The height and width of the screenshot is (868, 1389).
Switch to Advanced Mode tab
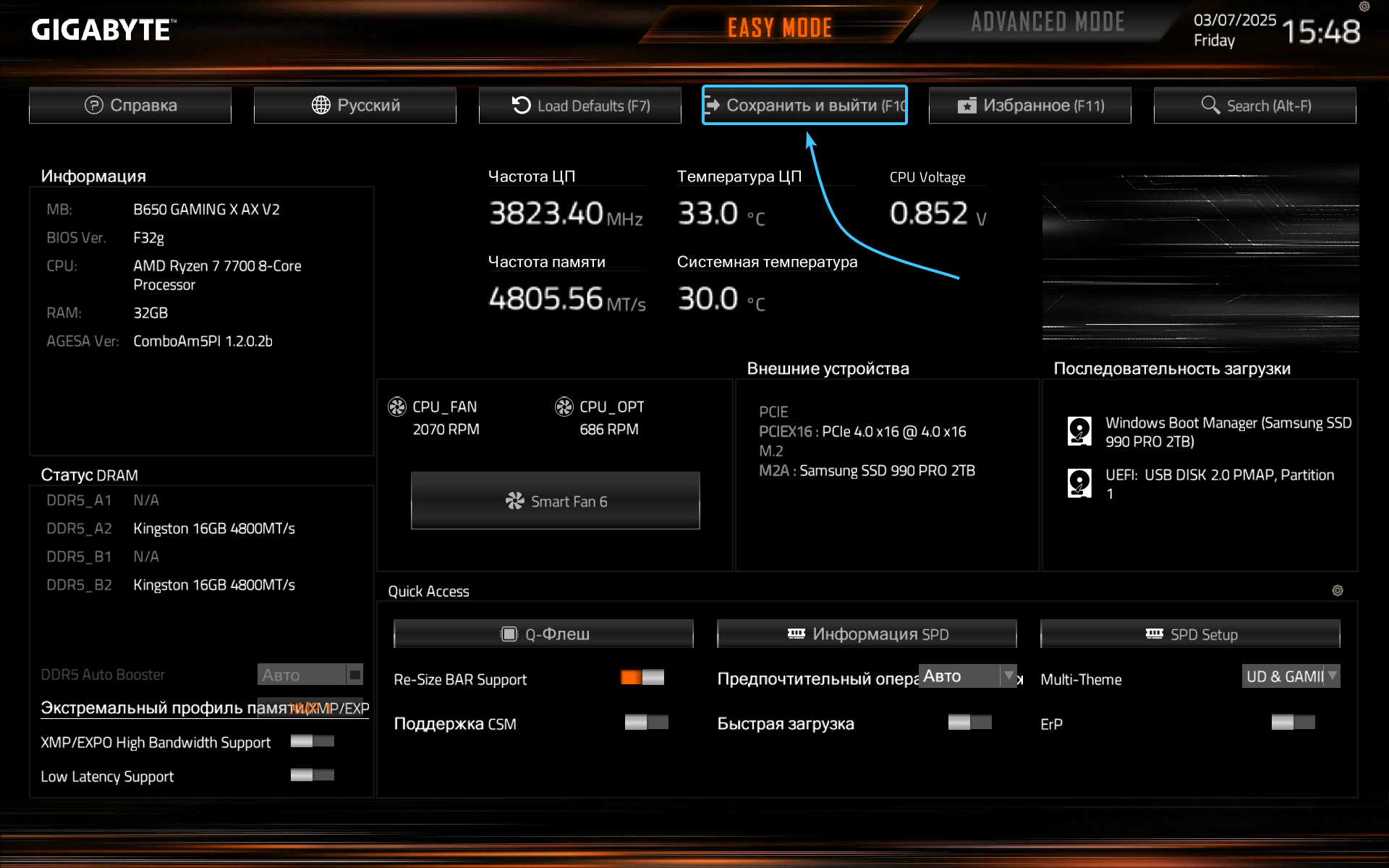[x=1048, y=22]
